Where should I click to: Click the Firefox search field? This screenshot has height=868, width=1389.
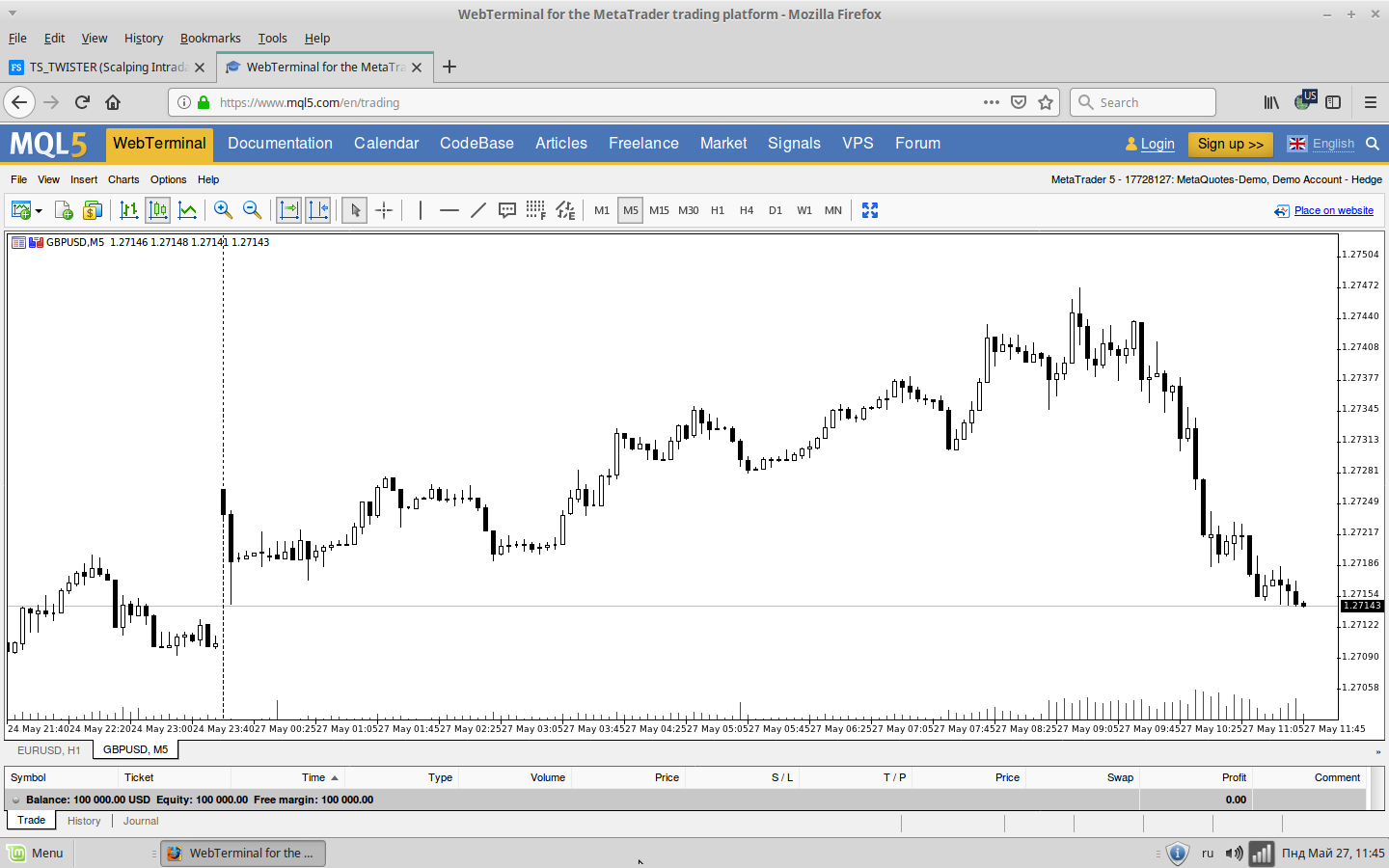(1143, 102)
